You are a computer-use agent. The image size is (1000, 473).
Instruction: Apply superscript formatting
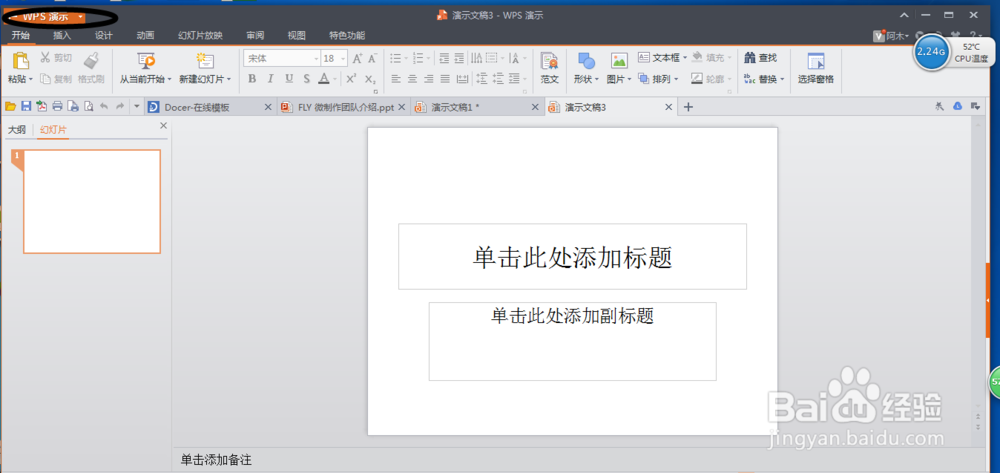[x=351, y=78]
